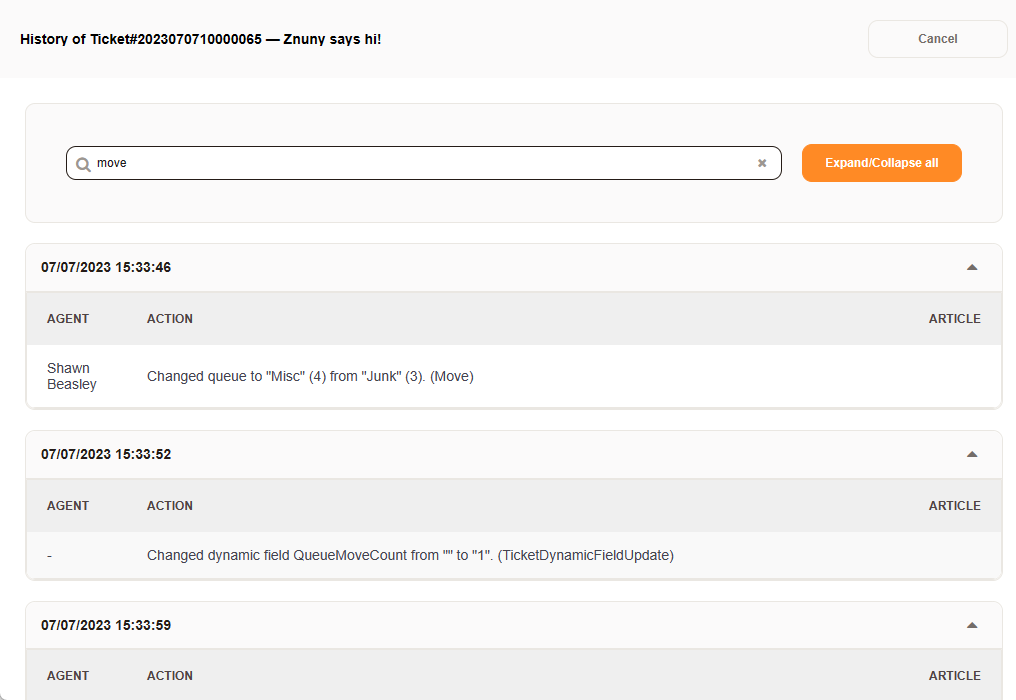The width and height of the screenshot is (1016, 700).
Task: Click the 07/07/2023 15:33:59 timestamp header
Action: (x=106, y=625)
